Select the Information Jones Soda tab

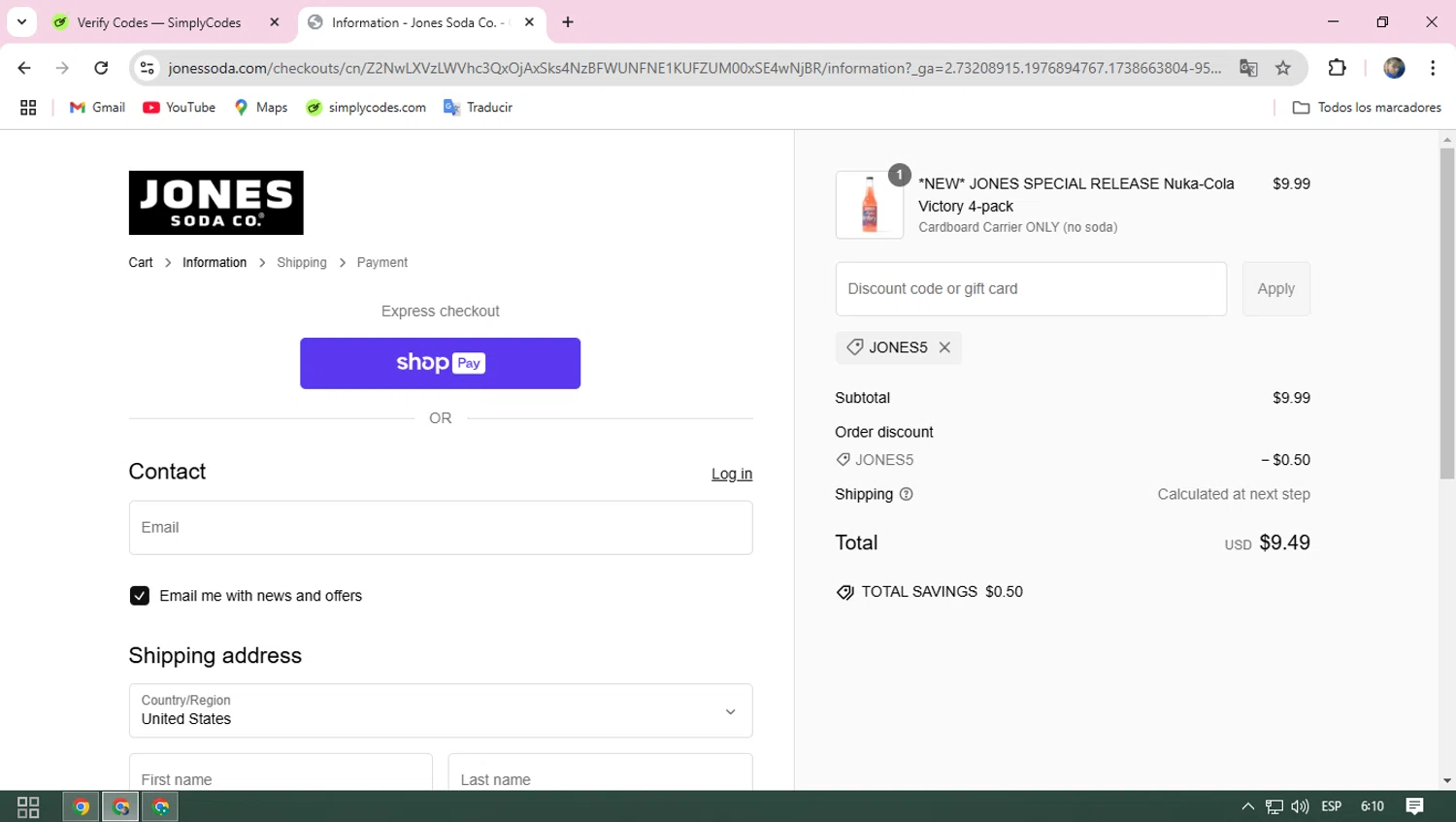[422, 22]
